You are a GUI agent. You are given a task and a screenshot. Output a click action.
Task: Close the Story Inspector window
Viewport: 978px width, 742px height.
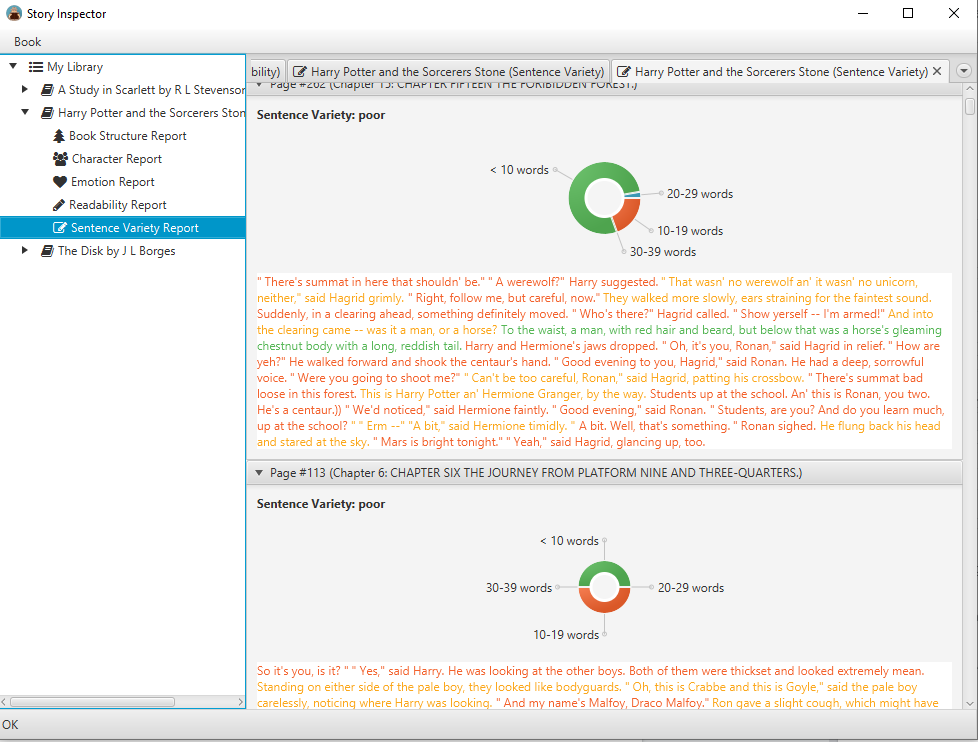point(954,14)
